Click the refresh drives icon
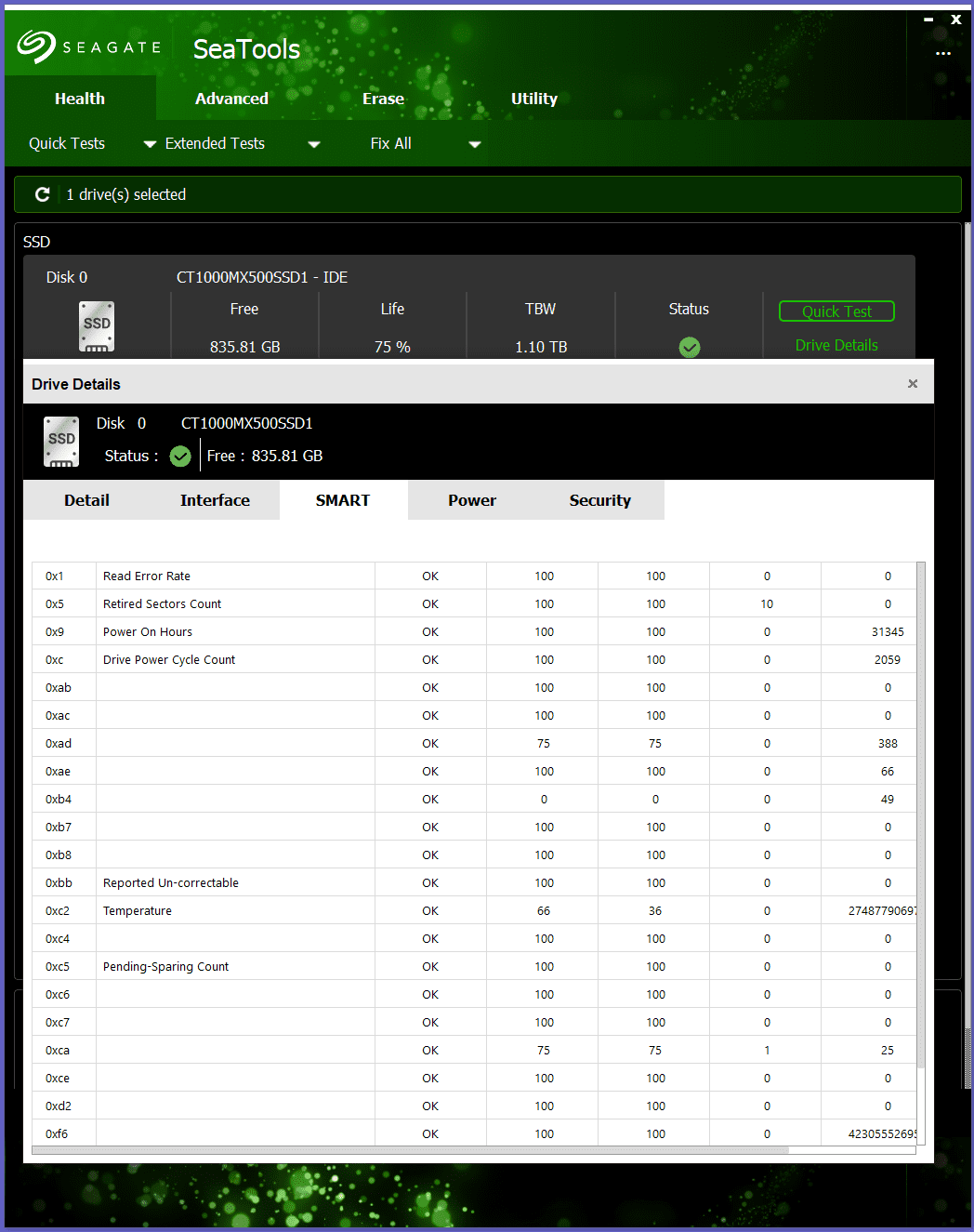The height and width of the screenshot is (1232, 974). [x=42, y=194]
